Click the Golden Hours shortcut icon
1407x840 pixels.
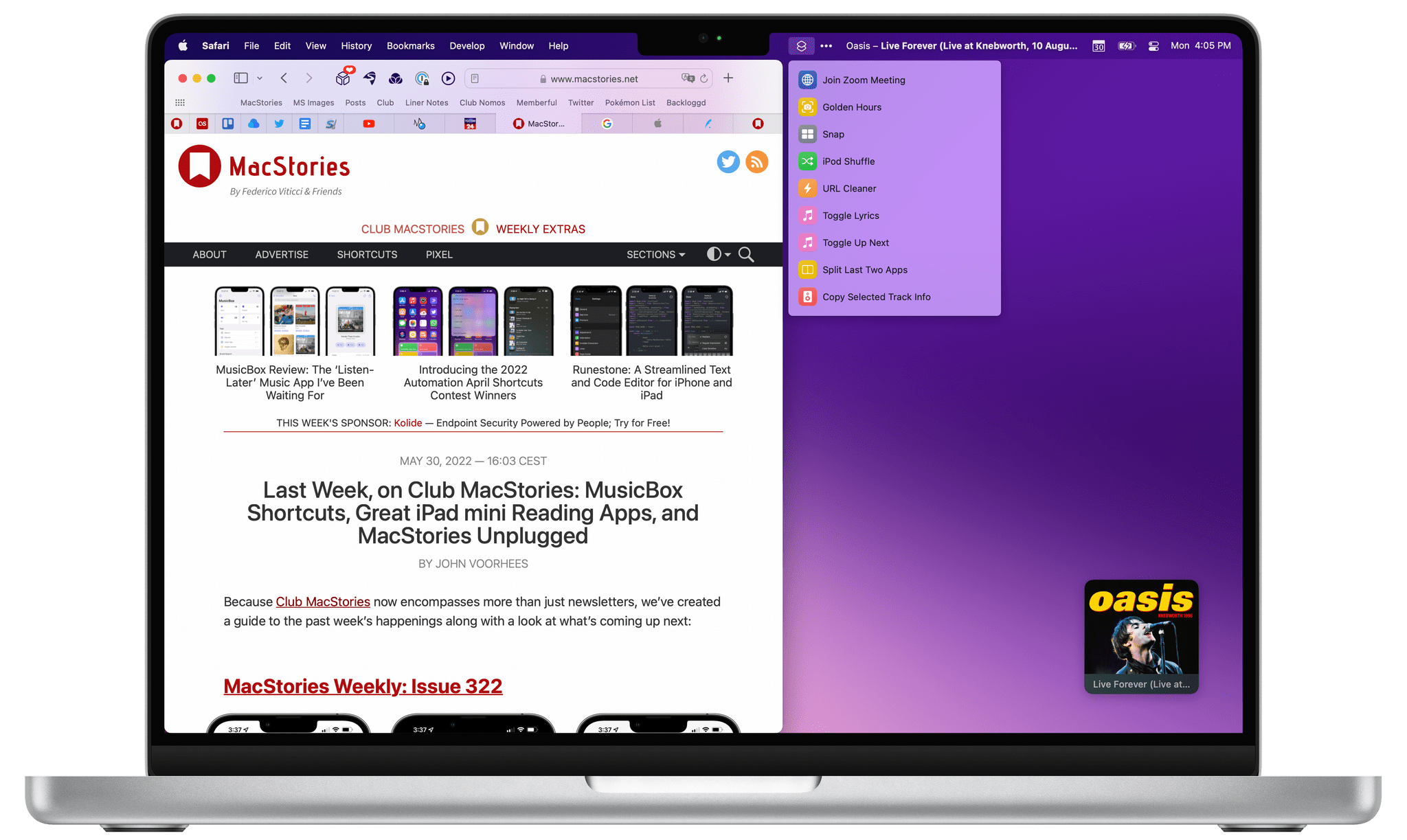click(807, 107)
